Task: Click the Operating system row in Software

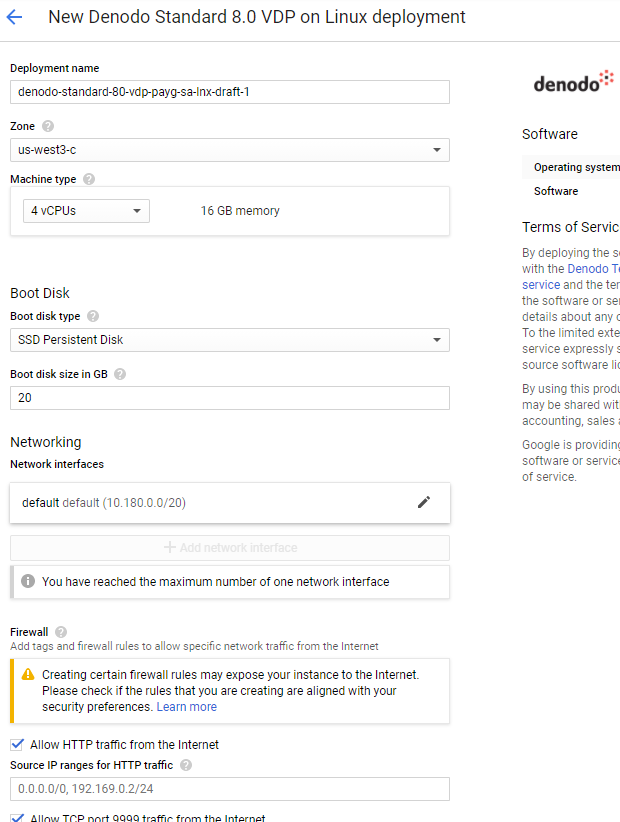Action: 571,167
